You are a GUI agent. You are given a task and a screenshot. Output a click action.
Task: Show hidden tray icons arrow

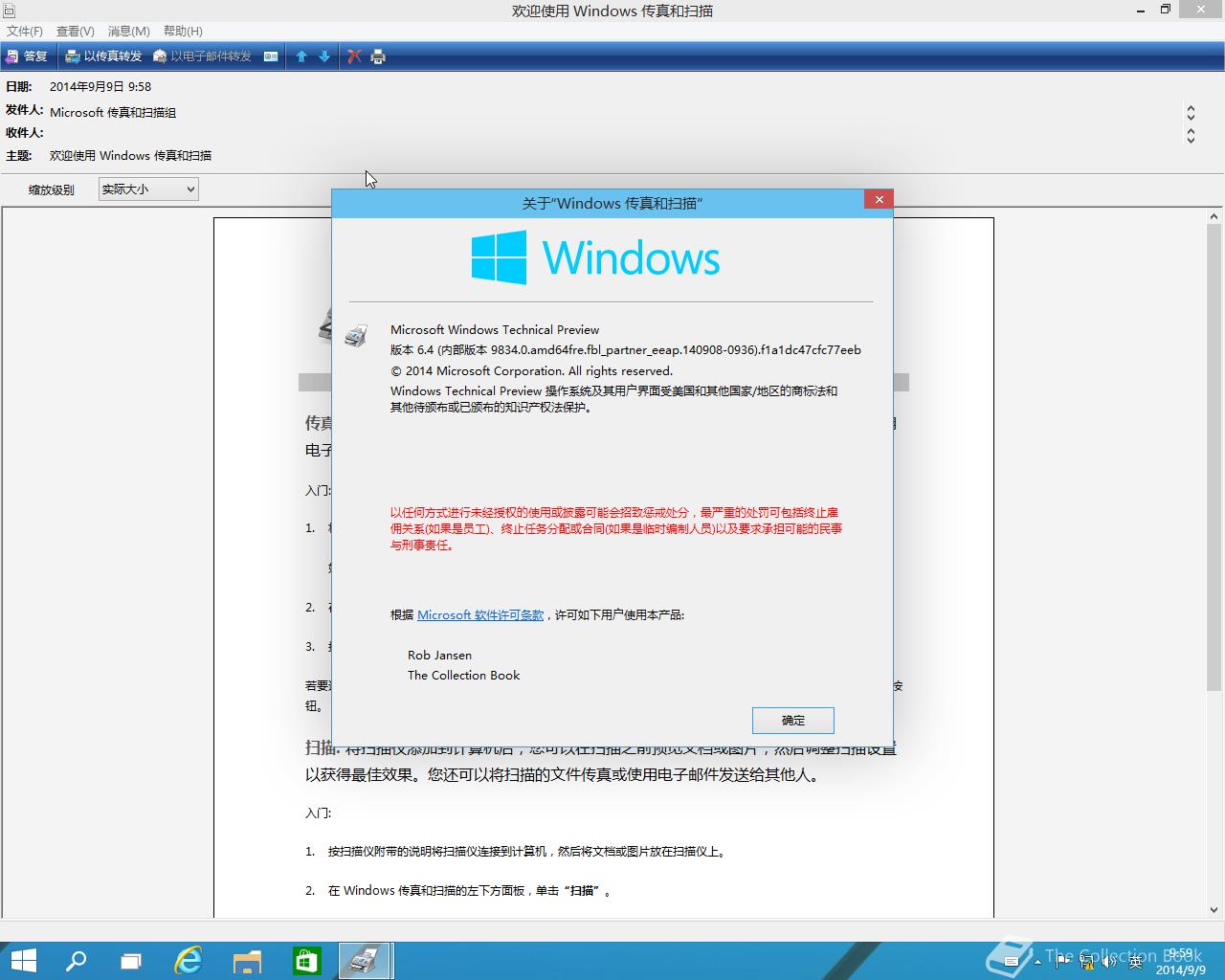1038,962
